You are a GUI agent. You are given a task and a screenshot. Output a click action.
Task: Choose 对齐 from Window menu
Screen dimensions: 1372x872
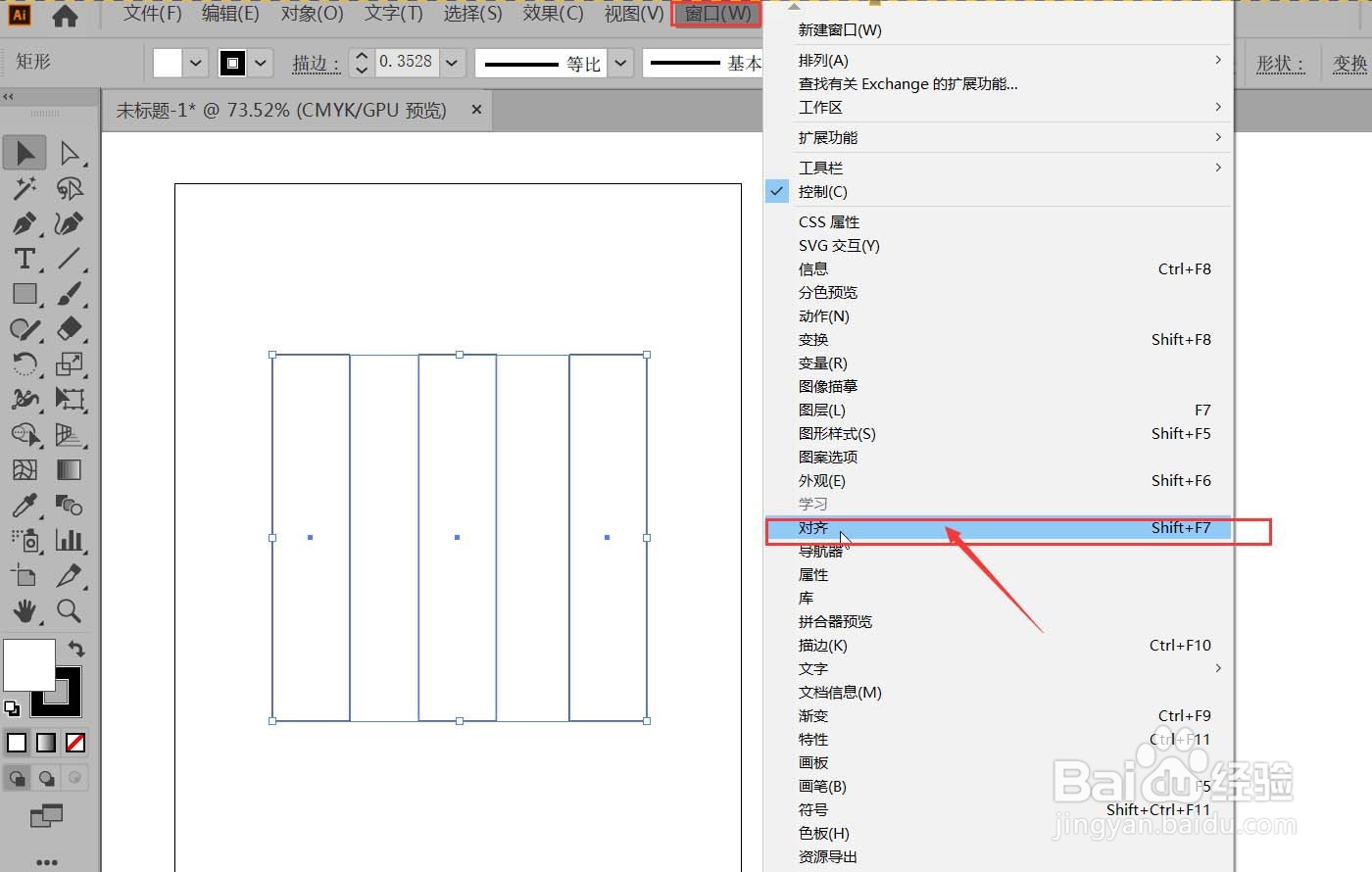(998, 528)
